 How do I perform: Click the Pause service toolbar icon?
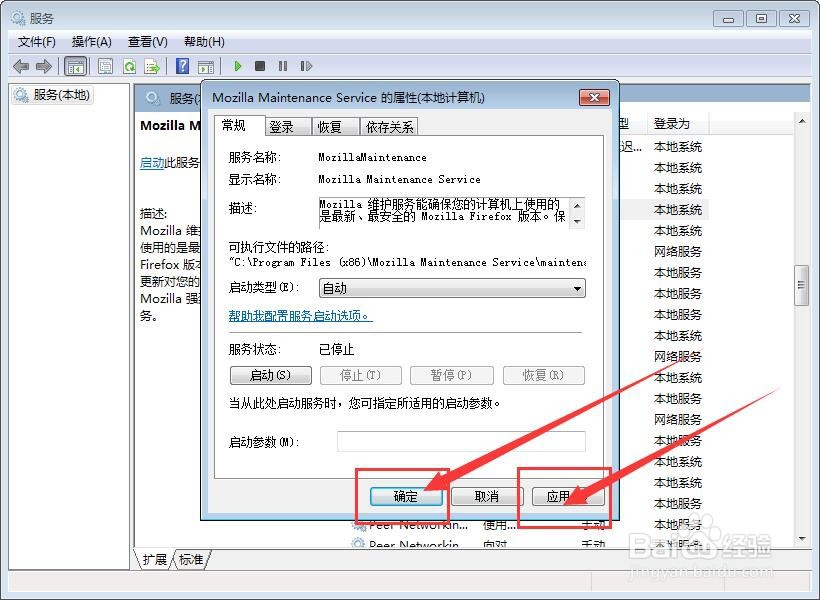click(x=283, y=66)
